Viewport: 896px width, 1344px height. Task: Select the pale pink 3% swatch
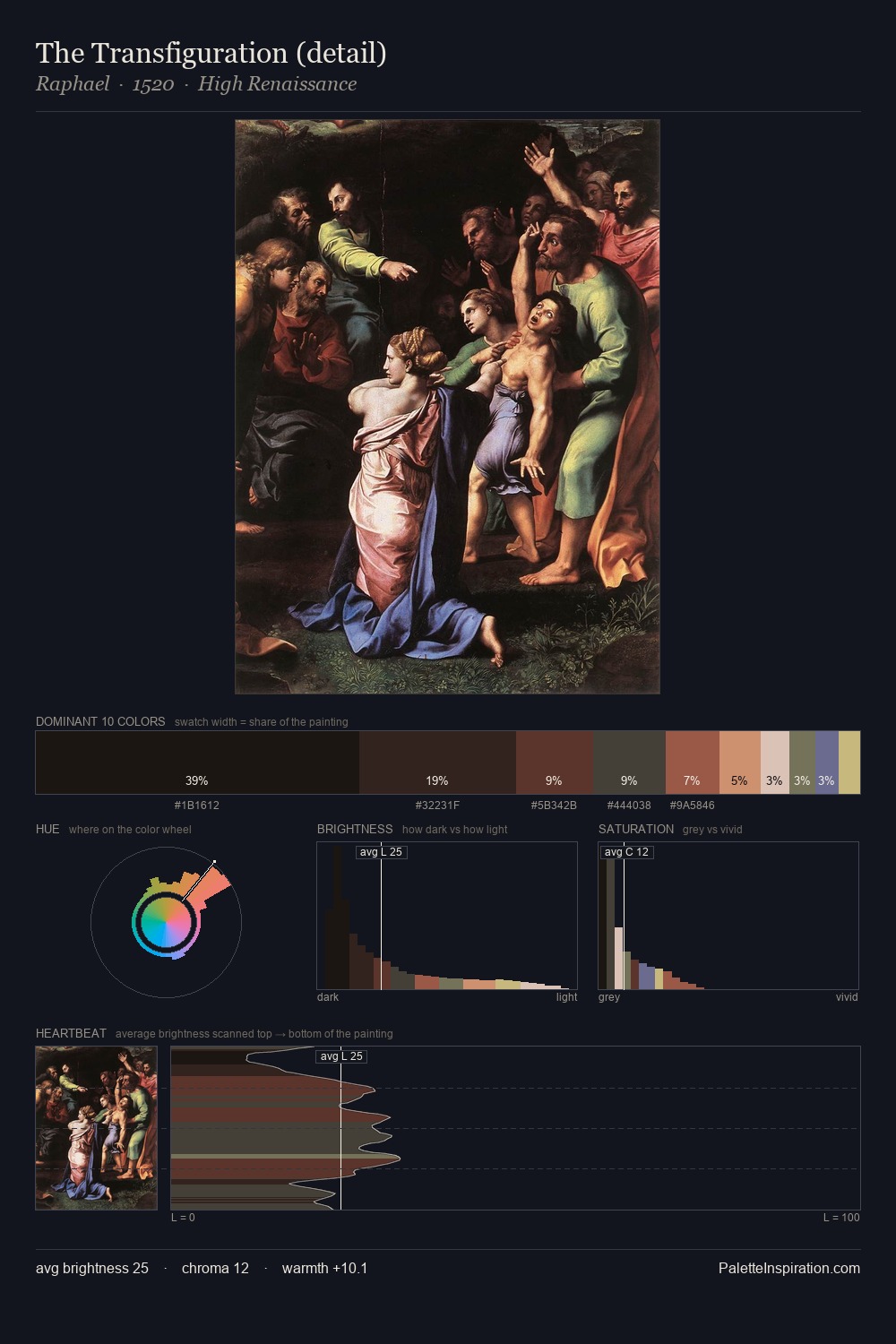tap(774, 762)
